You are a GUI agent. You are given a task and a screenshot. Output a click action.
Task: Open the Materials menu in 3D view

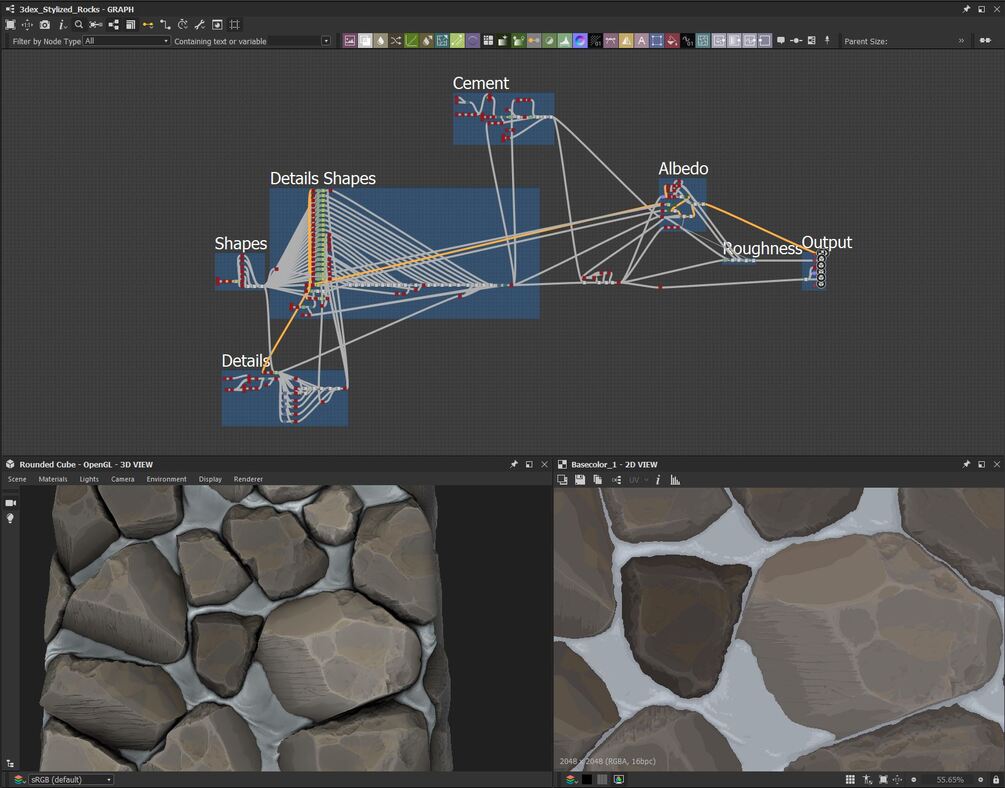coord(53,479)
